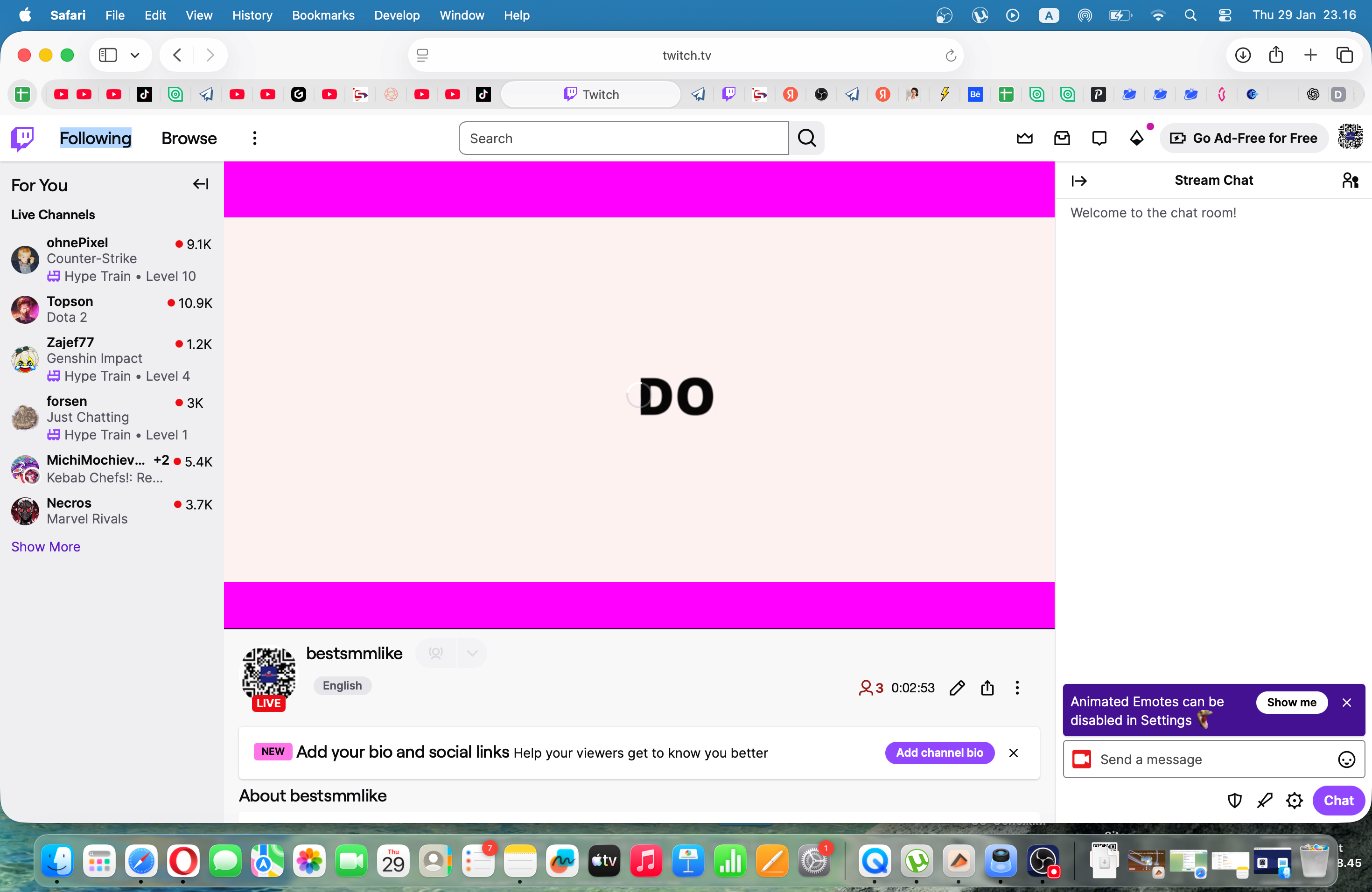
Task: Switch to the Browse tab
Action: (x=189, y=138)
